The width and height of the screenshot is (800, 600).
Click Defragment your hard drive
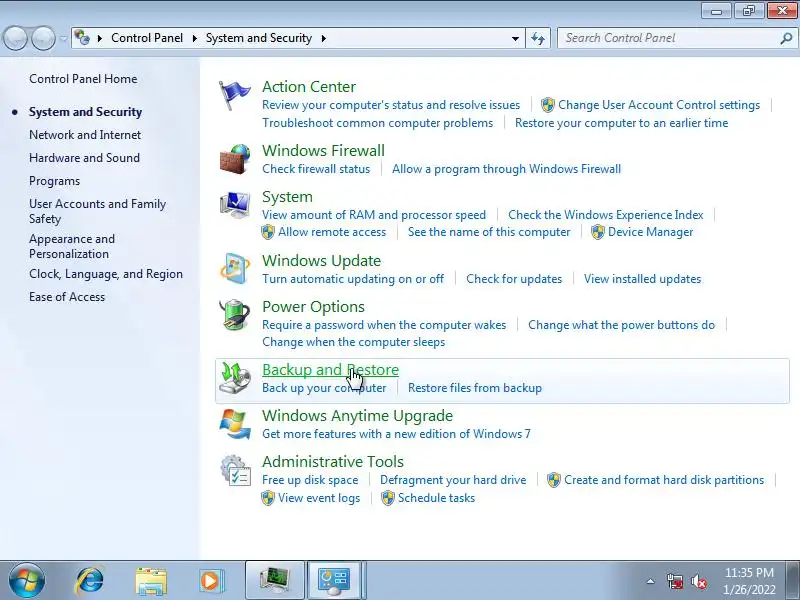[453, 480]
